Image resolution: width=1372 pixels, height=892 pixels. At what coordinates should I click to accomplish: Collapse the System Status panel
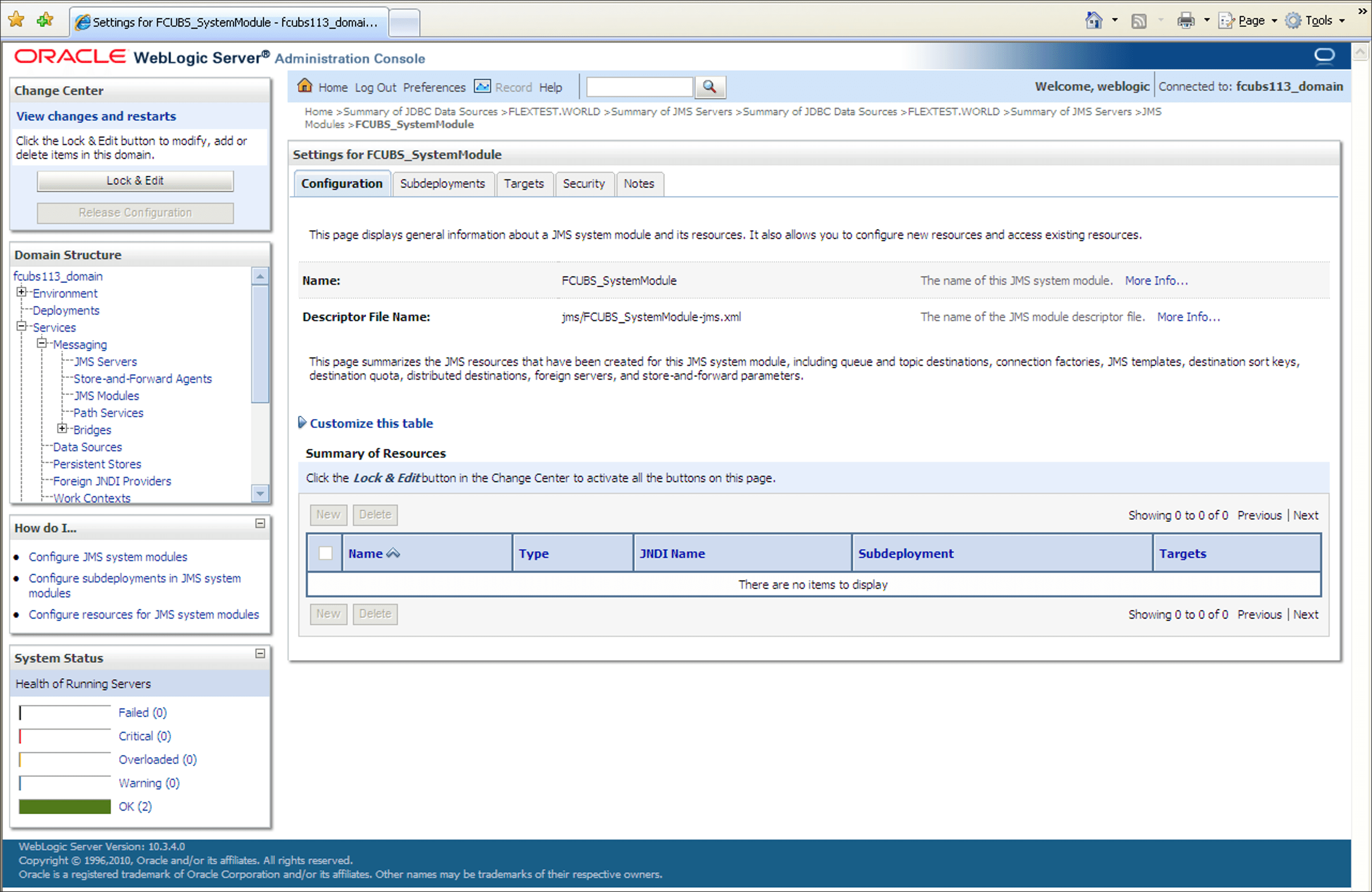[x=260, y=654]
